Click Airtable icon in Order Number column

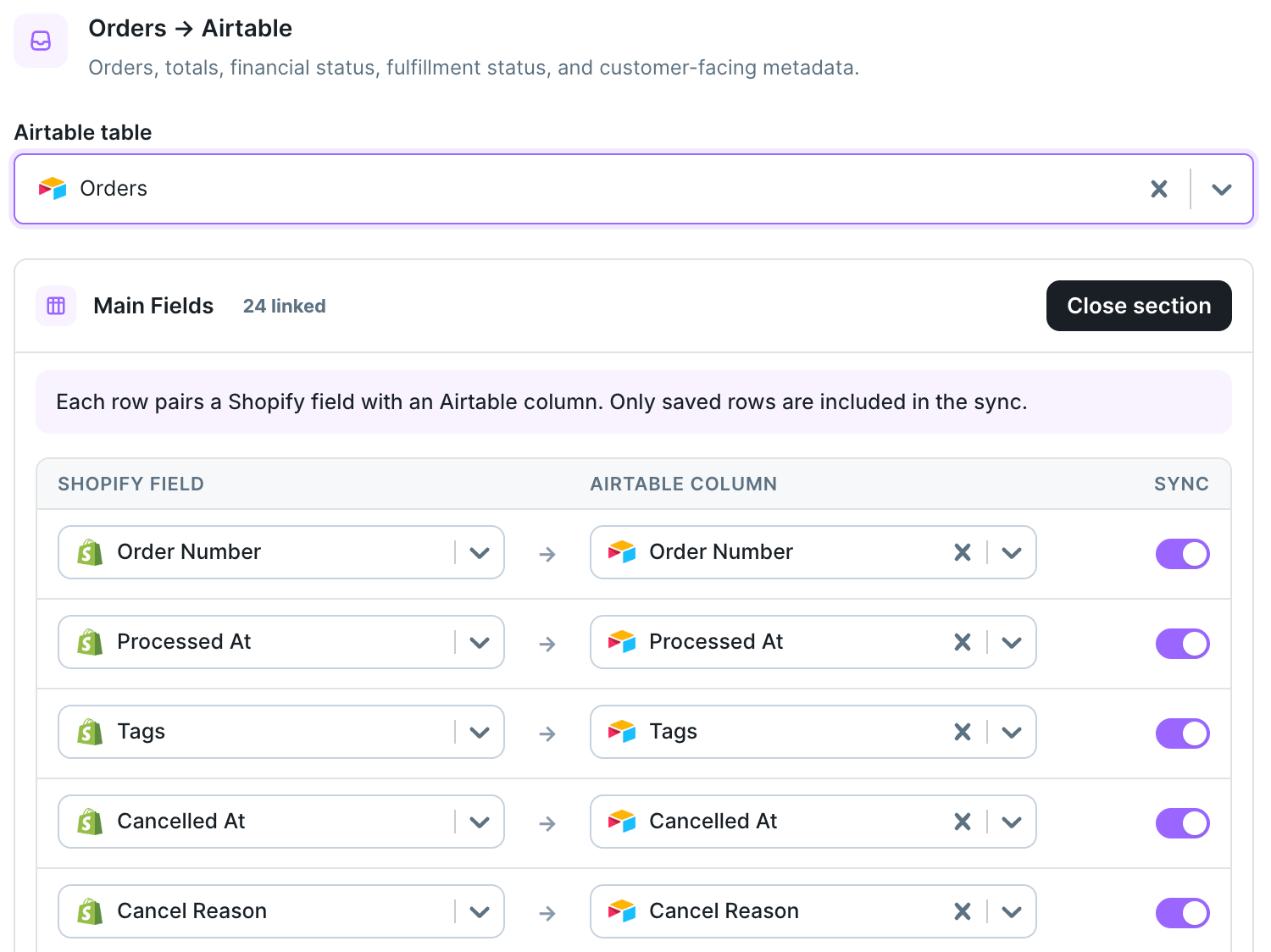(622, 552)
